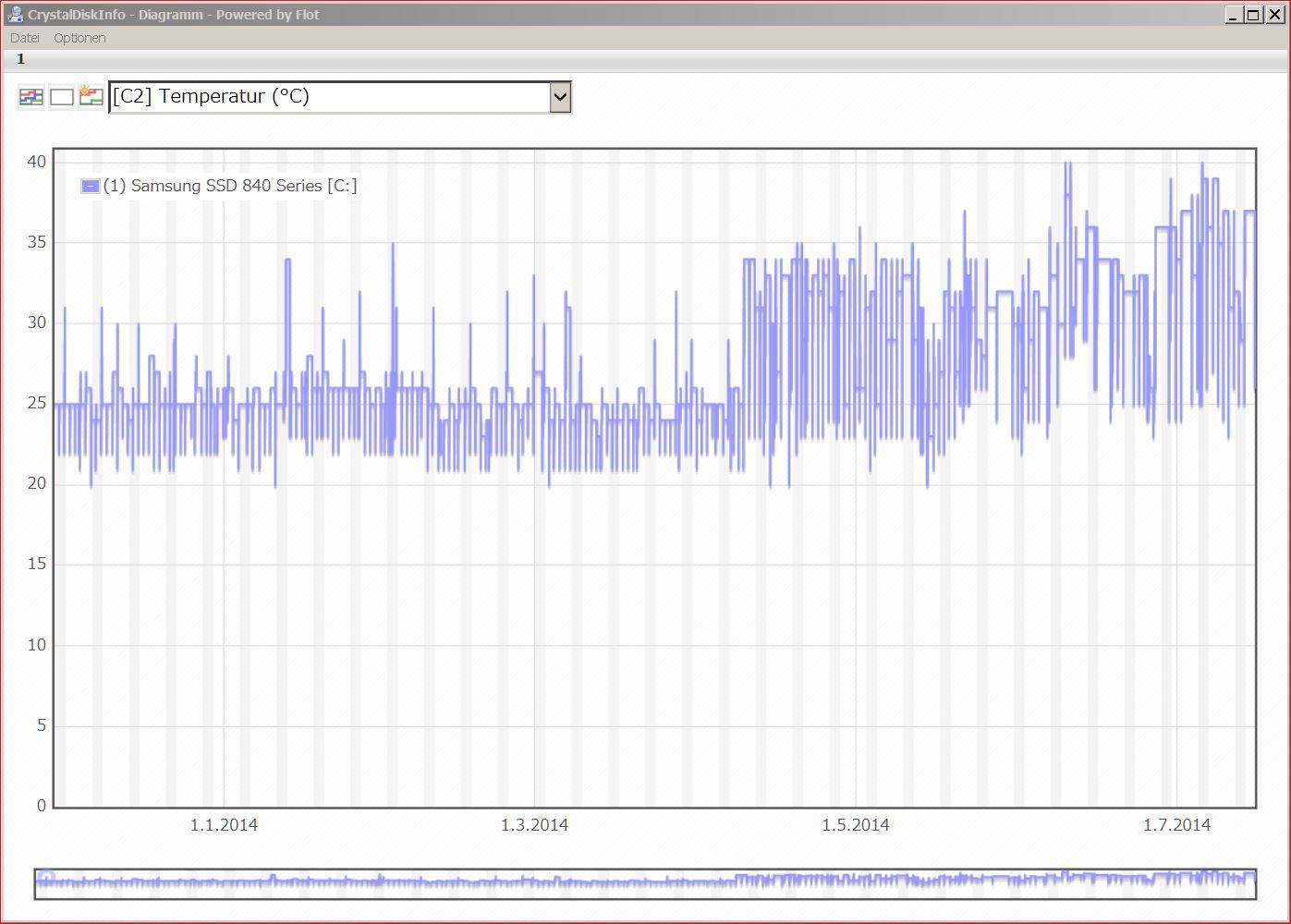Viewport: 1291px width, 924px height.
Task: Click the y-axis label 25
Action: pyautogui.click(x=36, y=403)
